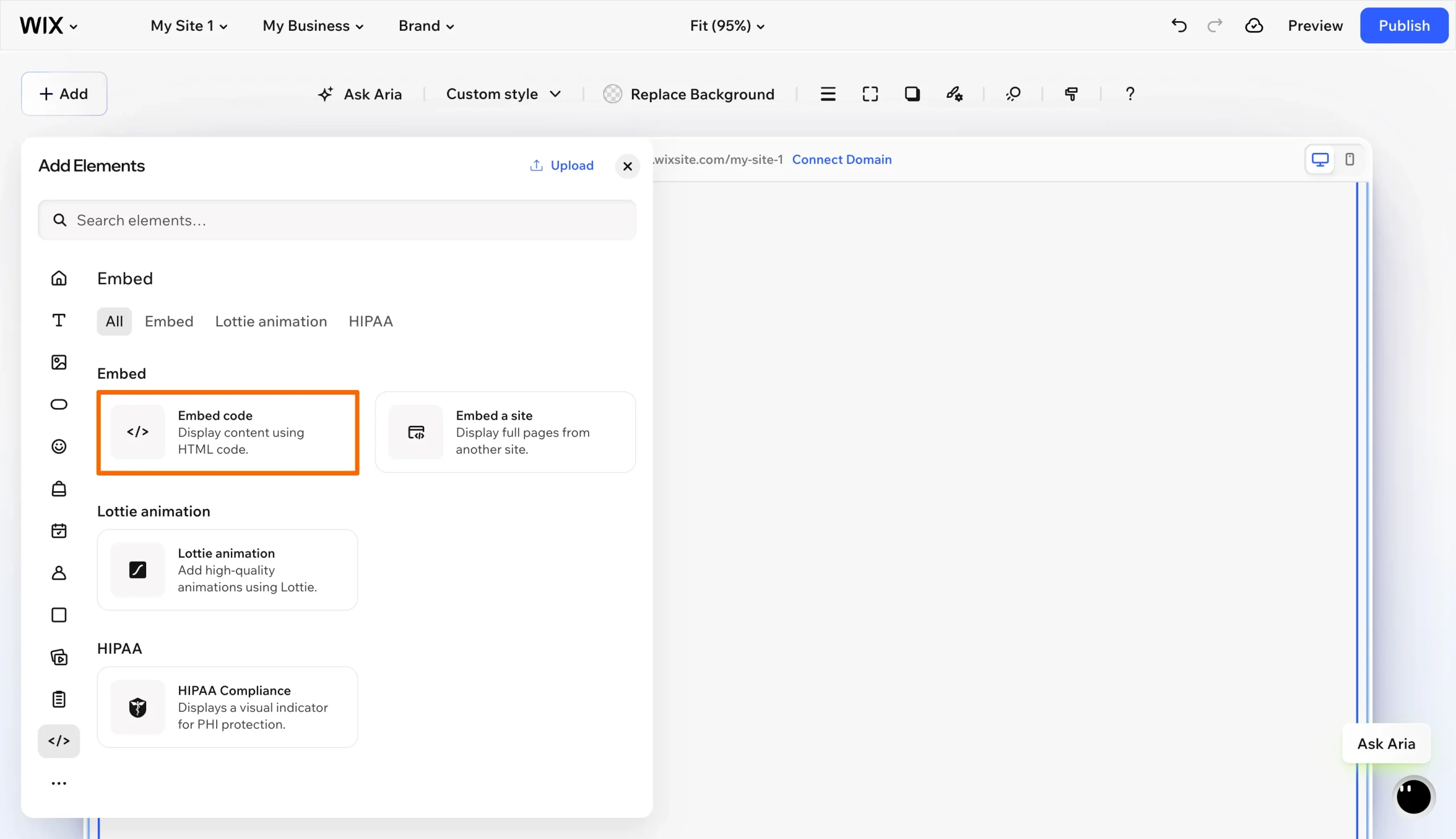Undo the last action
This screenshot has width=1456, height=839.
[1179, 26]
